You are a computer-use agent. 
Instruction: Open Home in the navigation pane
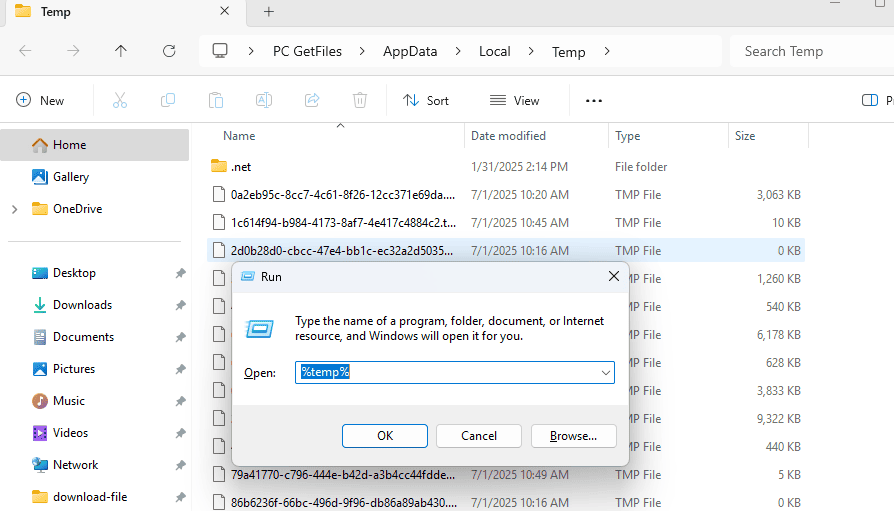pos(95,145)
